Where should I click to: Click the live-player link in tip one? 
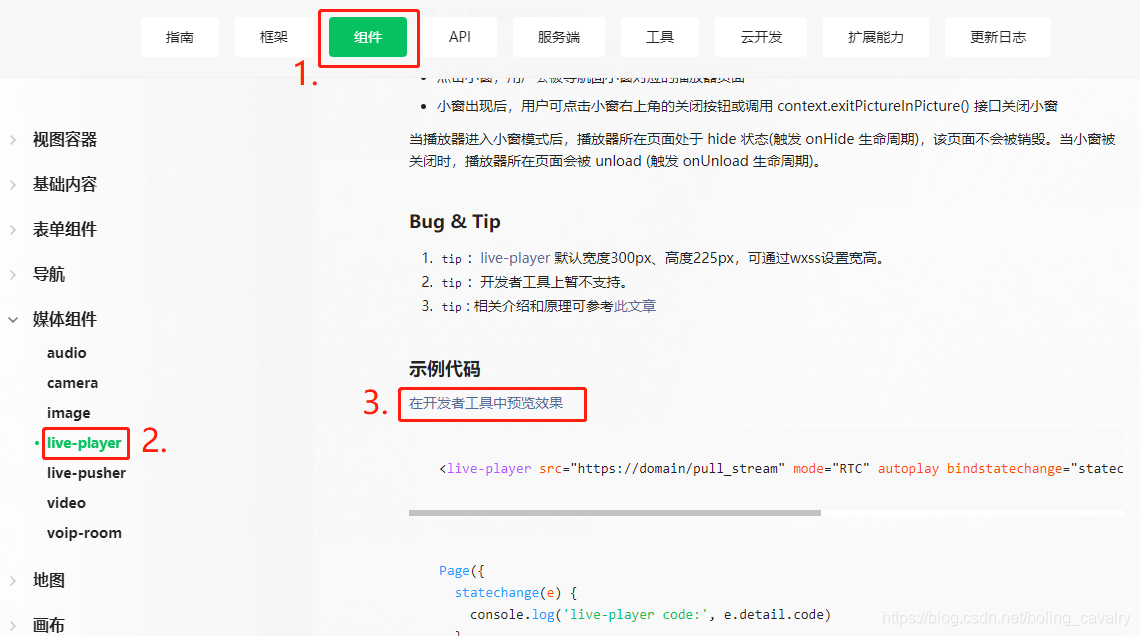(x=515, y=258)
